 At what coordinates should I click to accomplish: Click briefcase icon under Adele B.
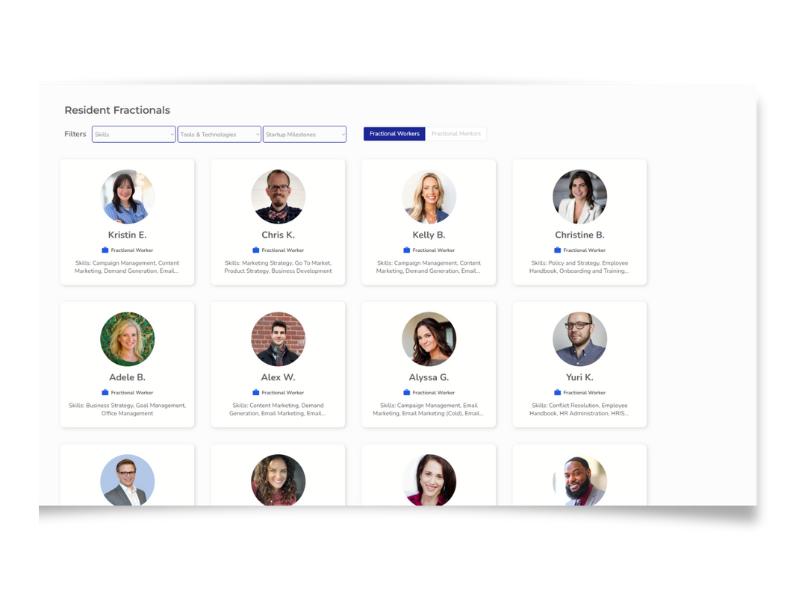pyautogui.click(x=105, y=392)
